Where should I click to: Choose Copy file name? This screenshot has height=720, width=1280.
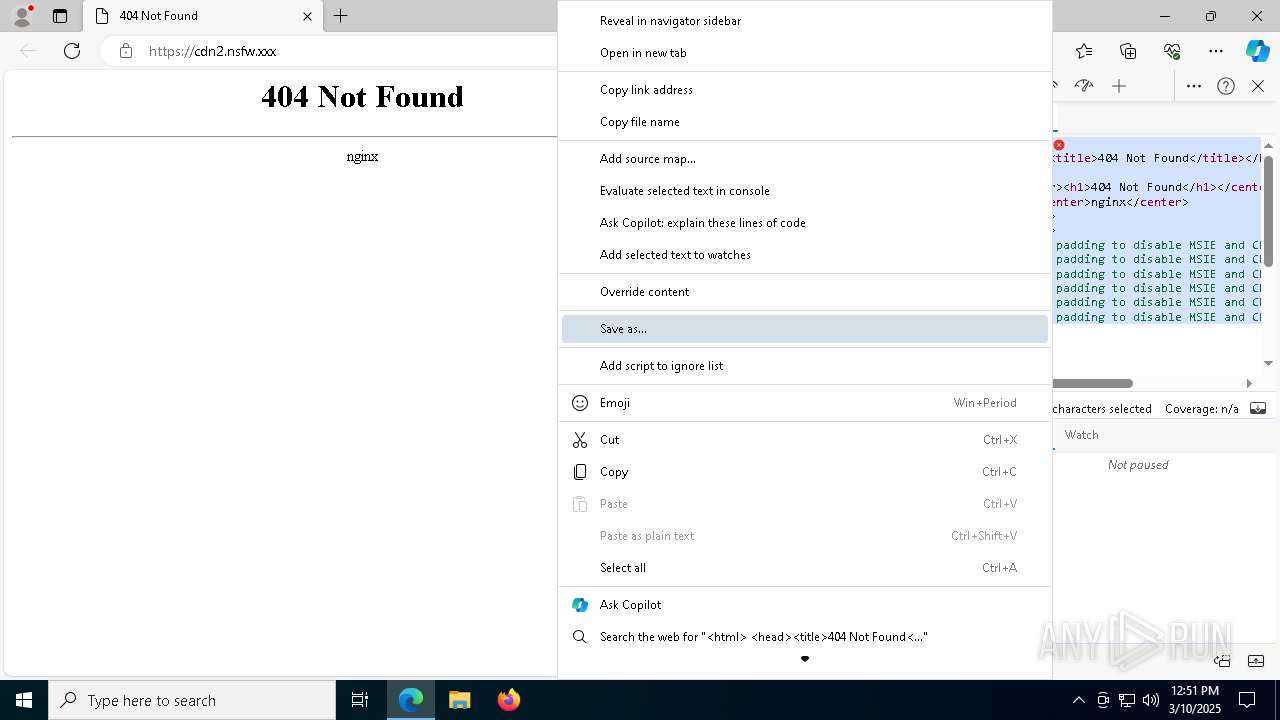point(805,121)
